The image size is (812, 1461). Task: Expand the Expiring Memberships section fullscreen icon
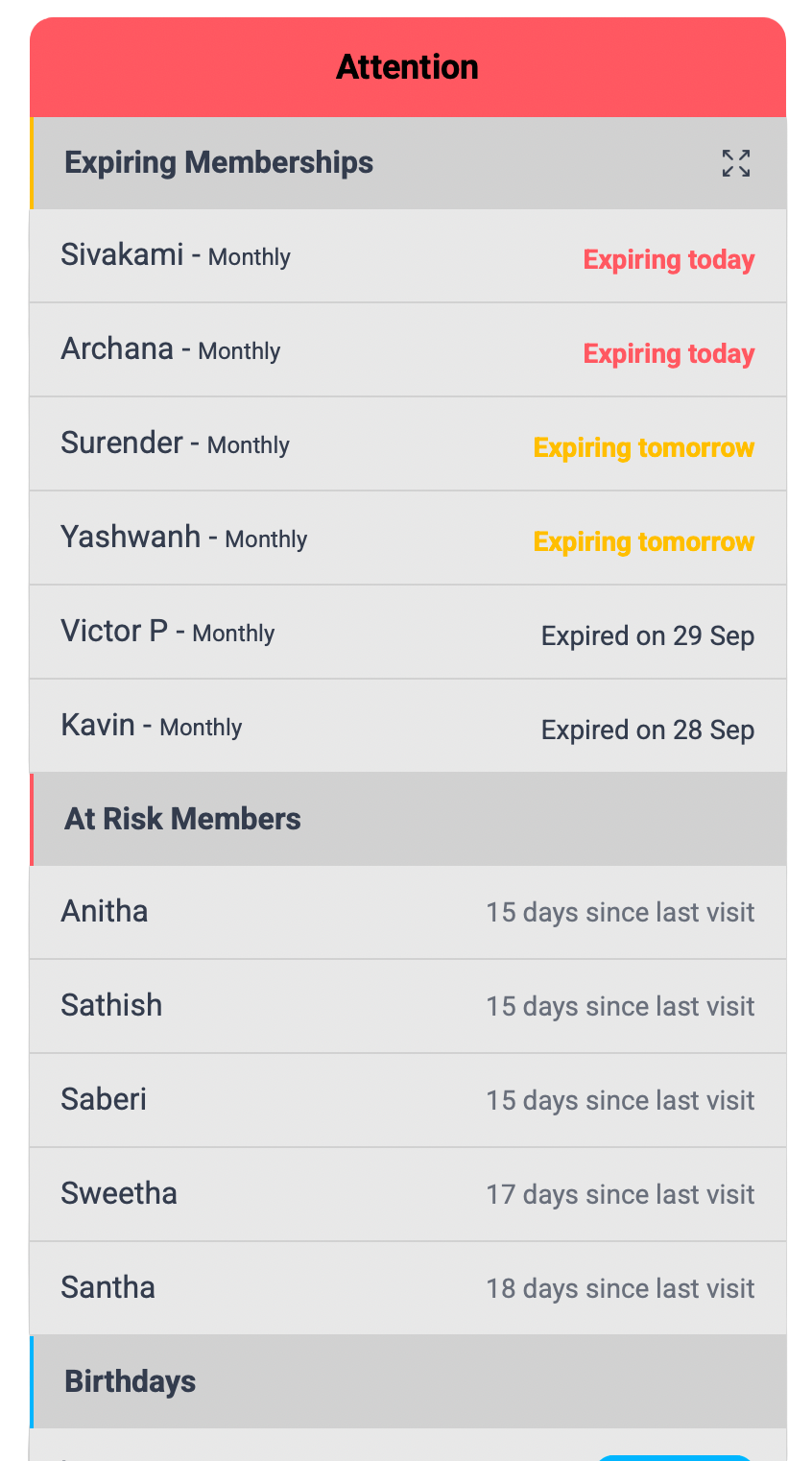(735, 163)
